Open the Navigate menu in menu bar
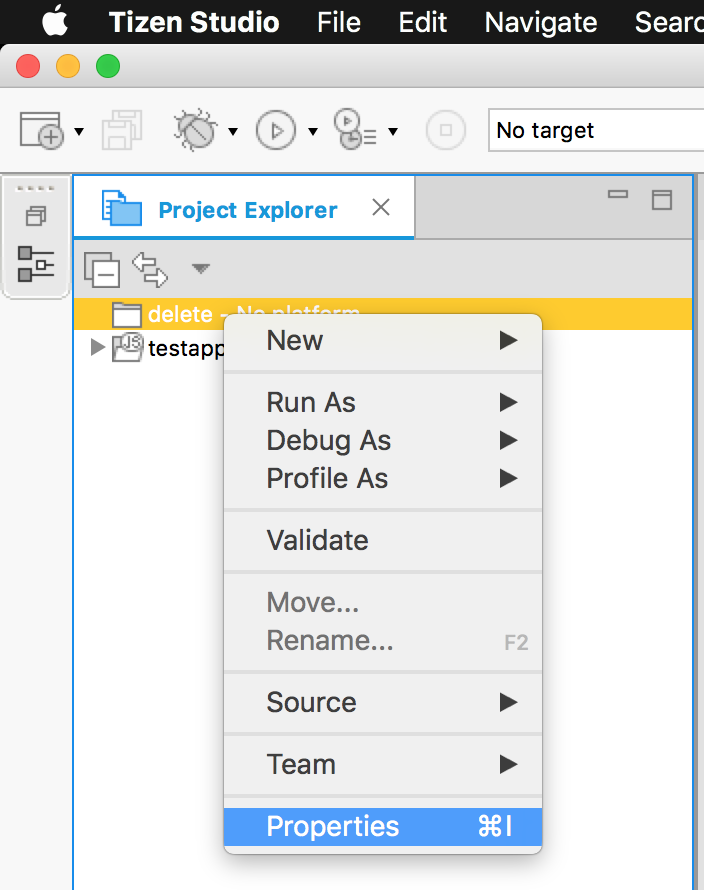704x890 pixels. (540, 22)
